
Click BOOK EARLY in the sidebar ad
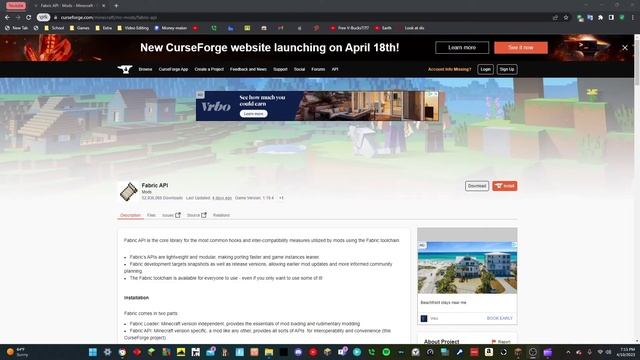pos(500,318)
